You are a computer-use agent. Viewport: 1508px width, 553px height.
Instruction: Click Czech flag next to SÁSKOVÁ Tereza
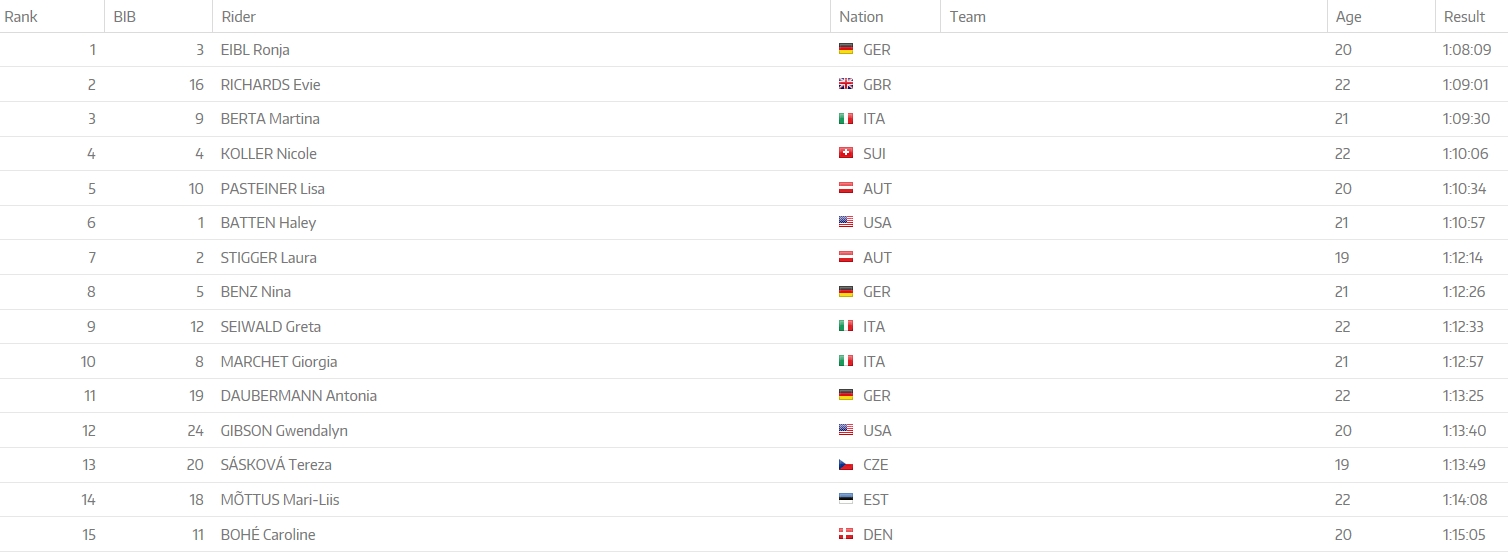point(846,465)
